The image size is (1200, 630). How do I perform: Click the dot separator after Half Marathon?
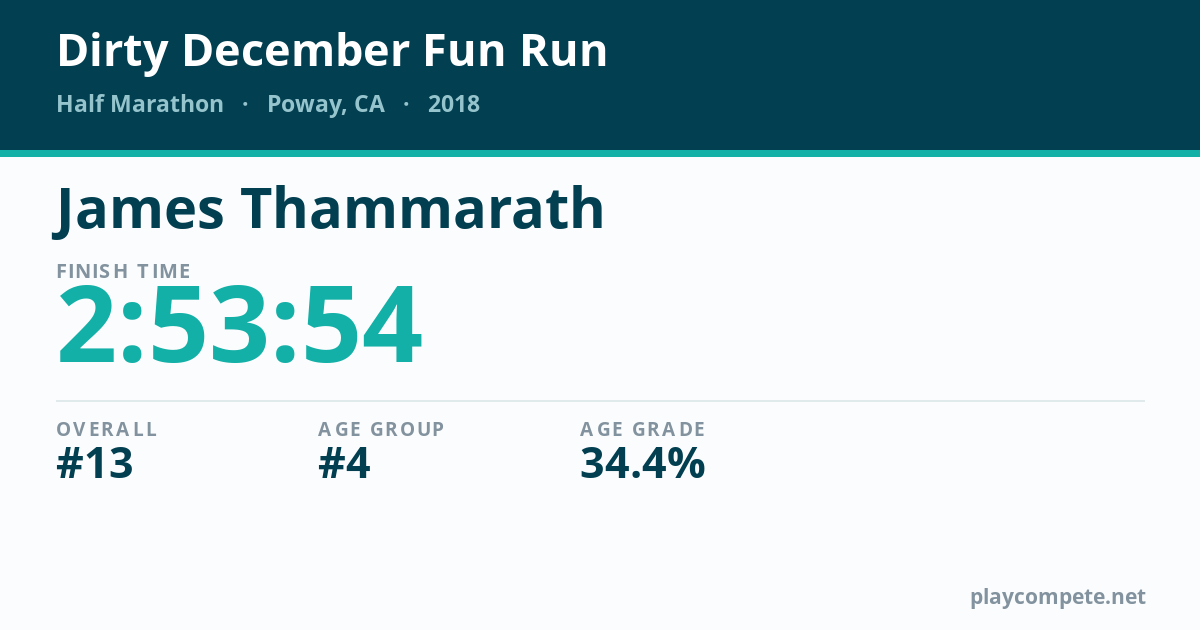[245, 104]
